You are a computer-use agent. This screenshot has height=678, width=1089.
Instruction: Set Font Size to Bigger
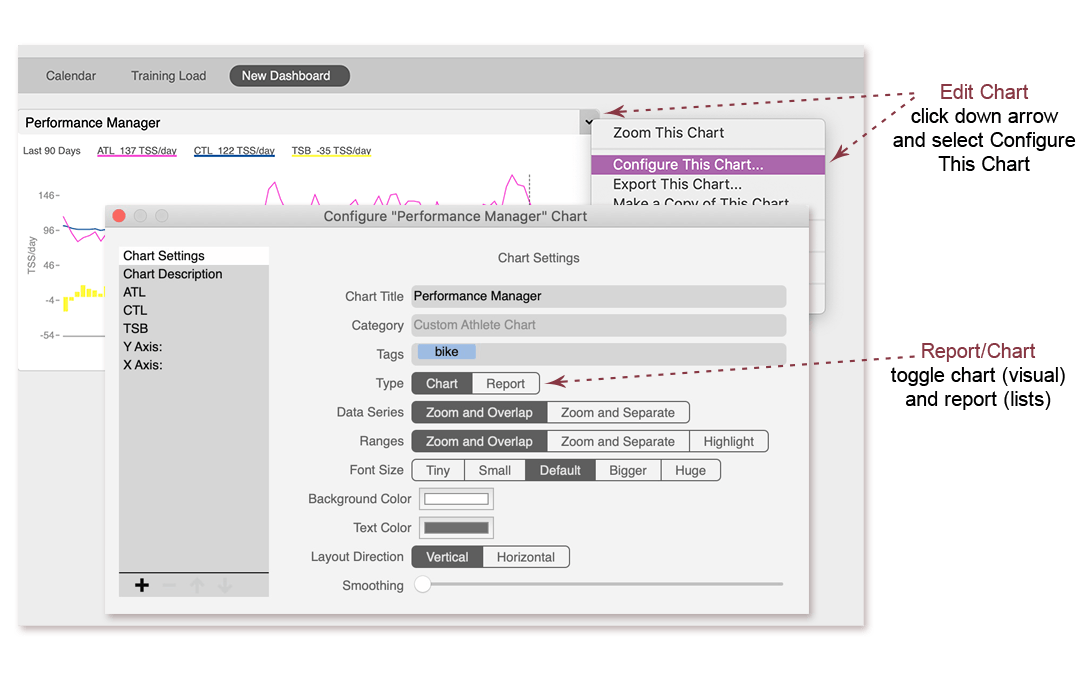pos(628,470)
